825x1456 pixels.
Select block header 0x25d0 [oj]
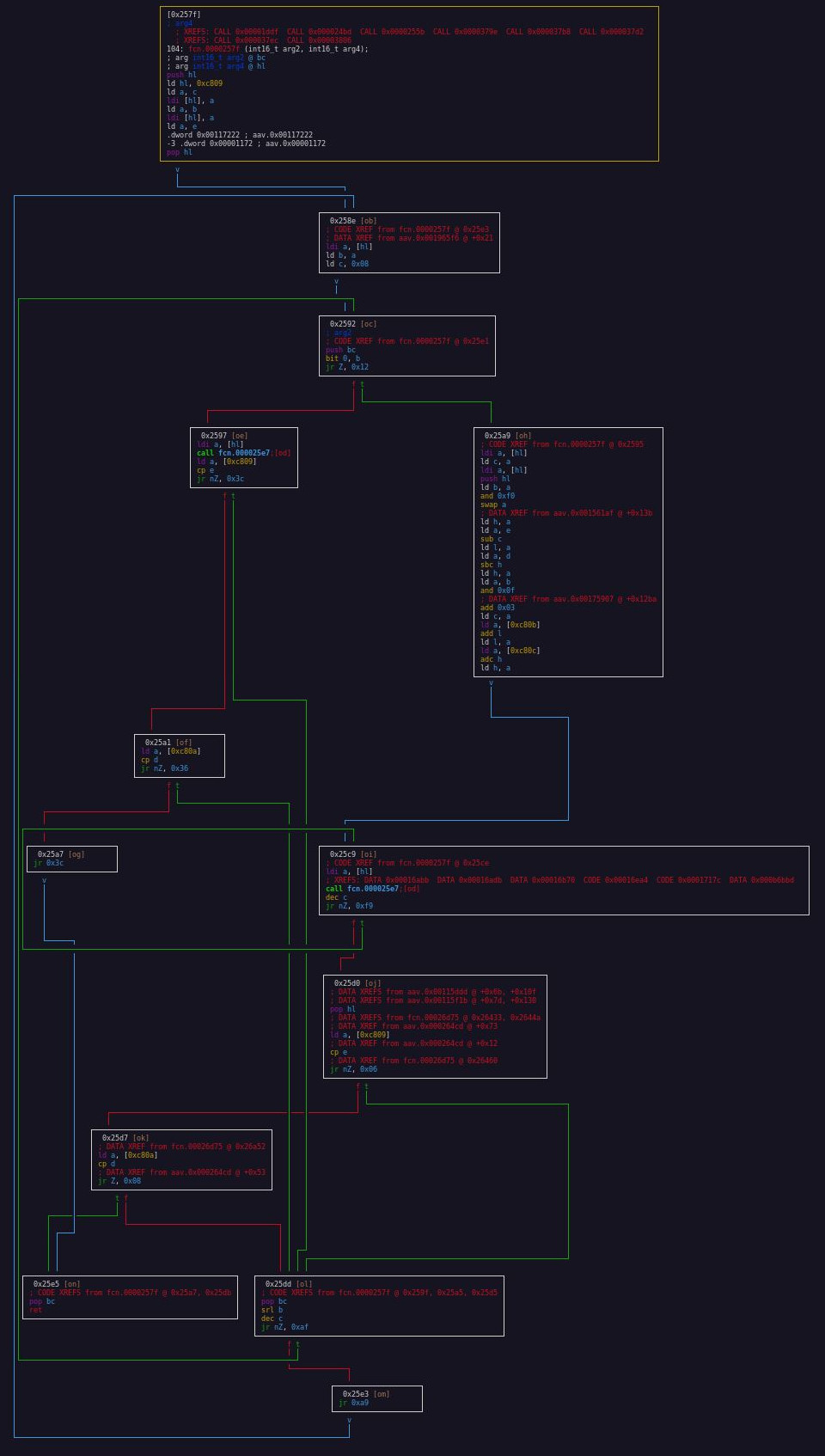[x=357, y=983]
